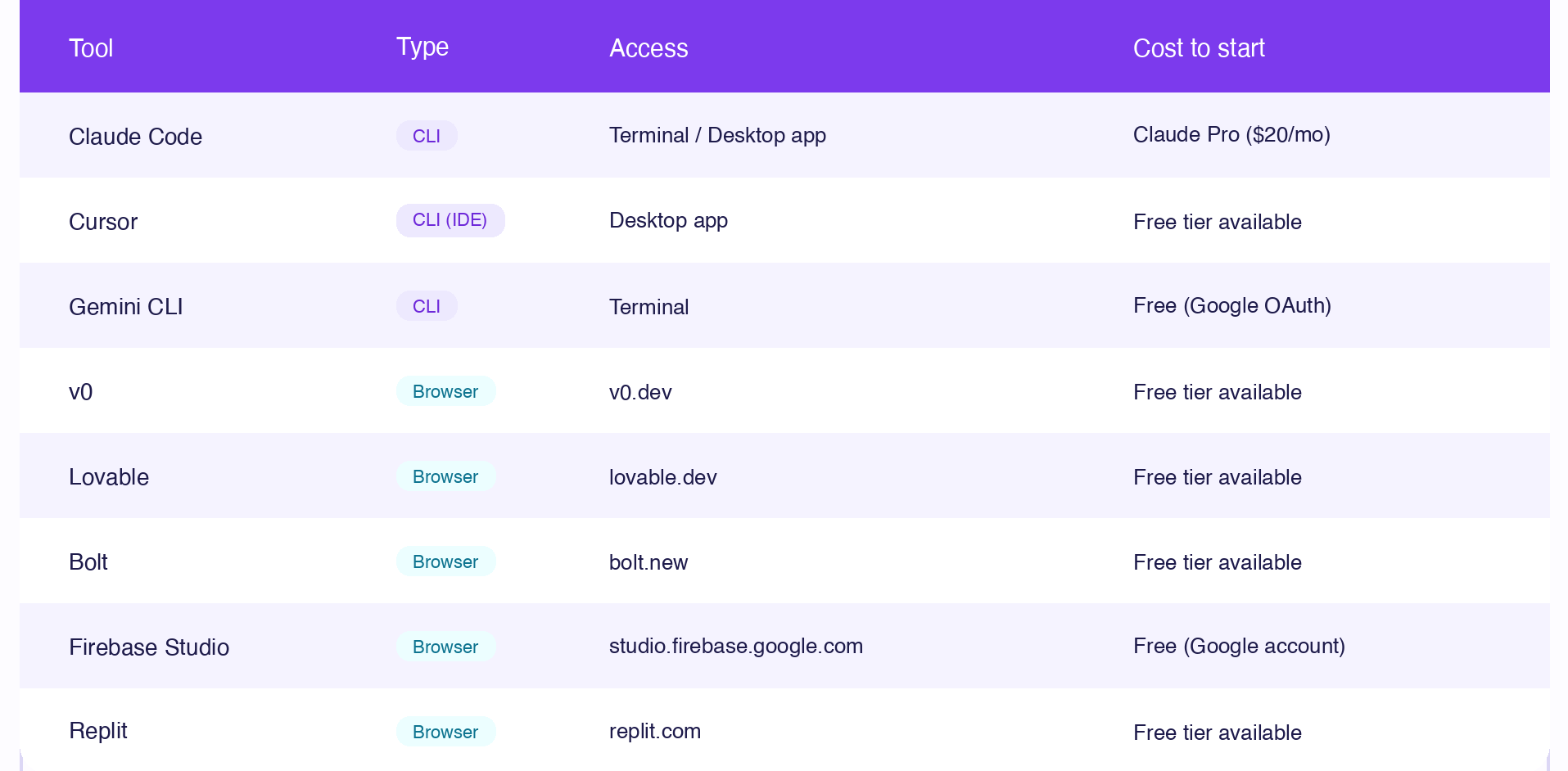Select the CLI (IDE) badge for Cursor
This screenshot has width=1568, height=771.
450,220
